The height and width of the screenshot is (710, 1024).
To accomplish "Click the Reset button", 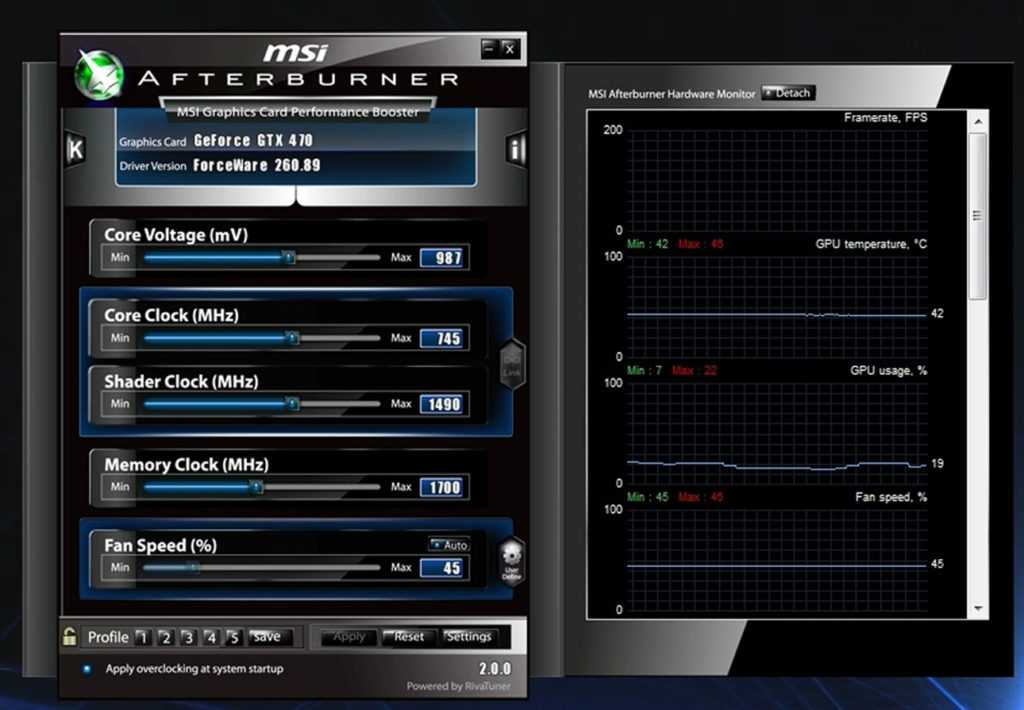I will 408,637.
